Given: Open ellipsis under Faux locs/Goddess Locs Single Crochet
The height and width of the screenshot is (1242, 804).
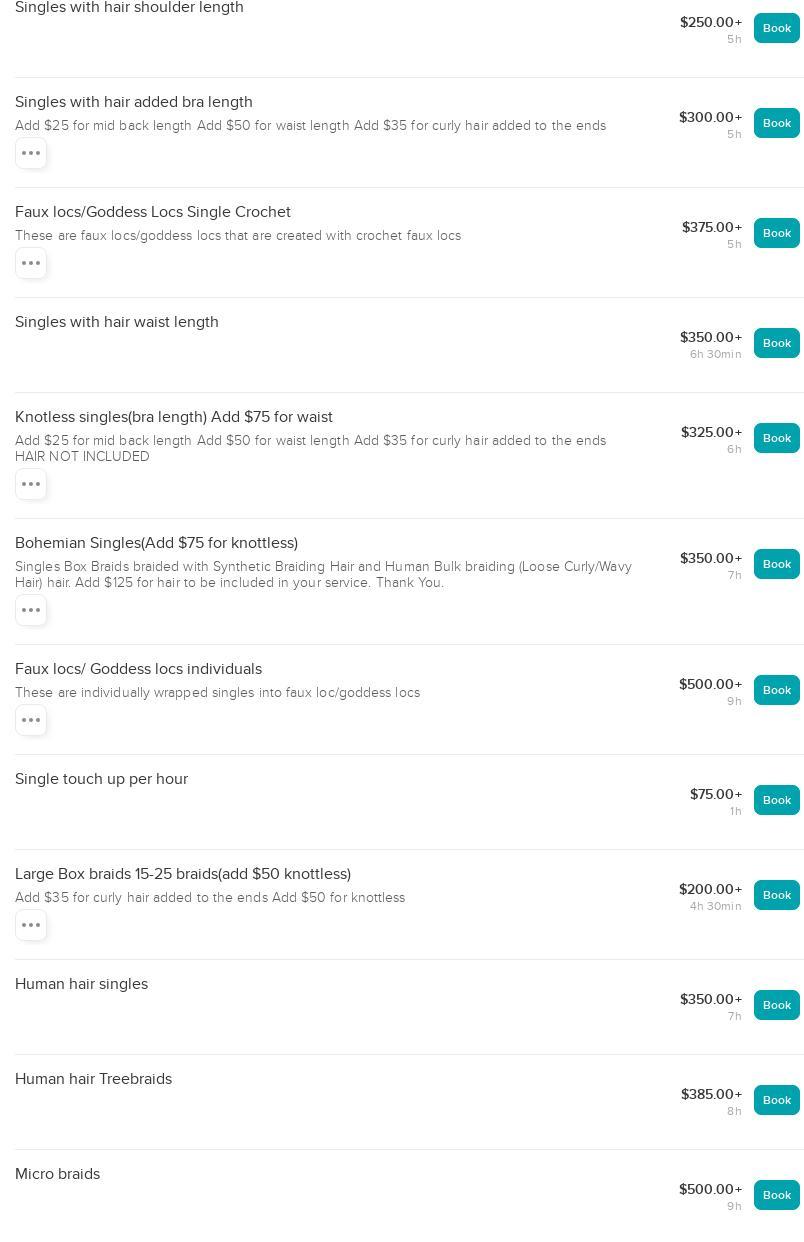Looking at the screenshot, I should tap(31, 263).
